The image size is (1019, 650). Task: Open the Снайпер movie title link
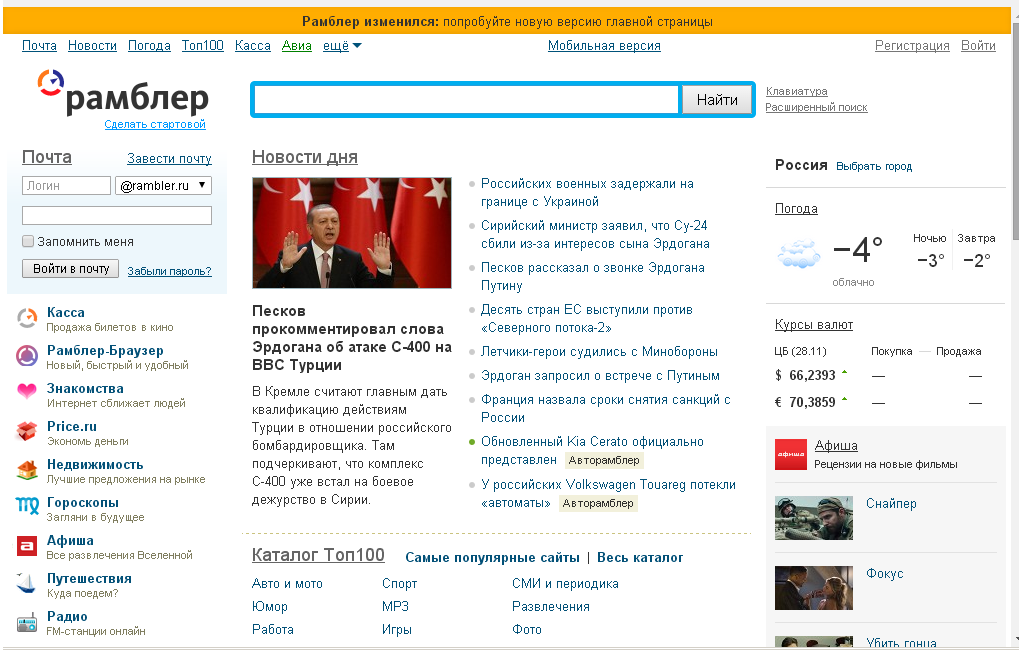(x=891, y=504)
